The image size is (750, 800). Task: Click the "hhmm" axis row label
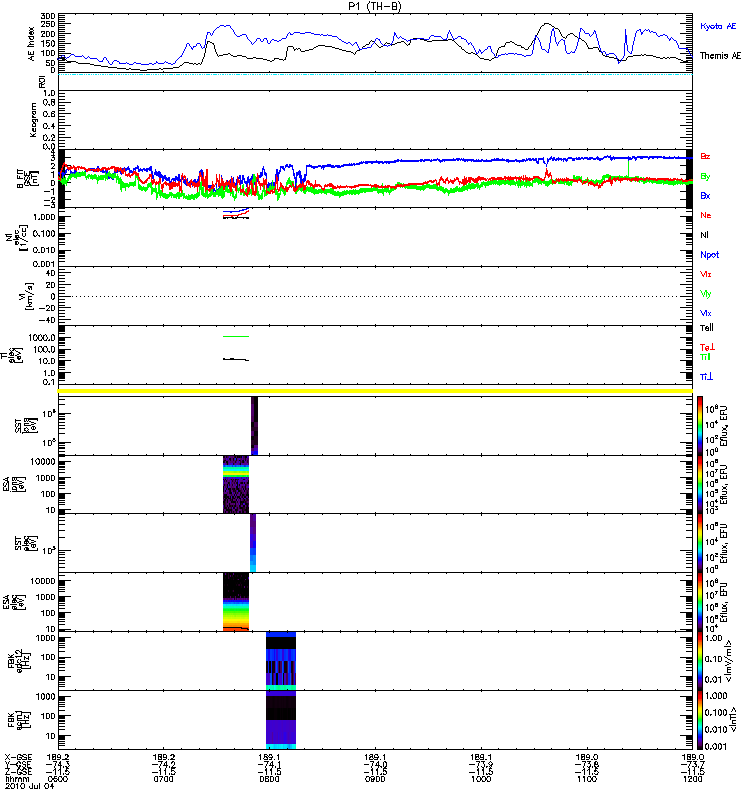point(17,779)
